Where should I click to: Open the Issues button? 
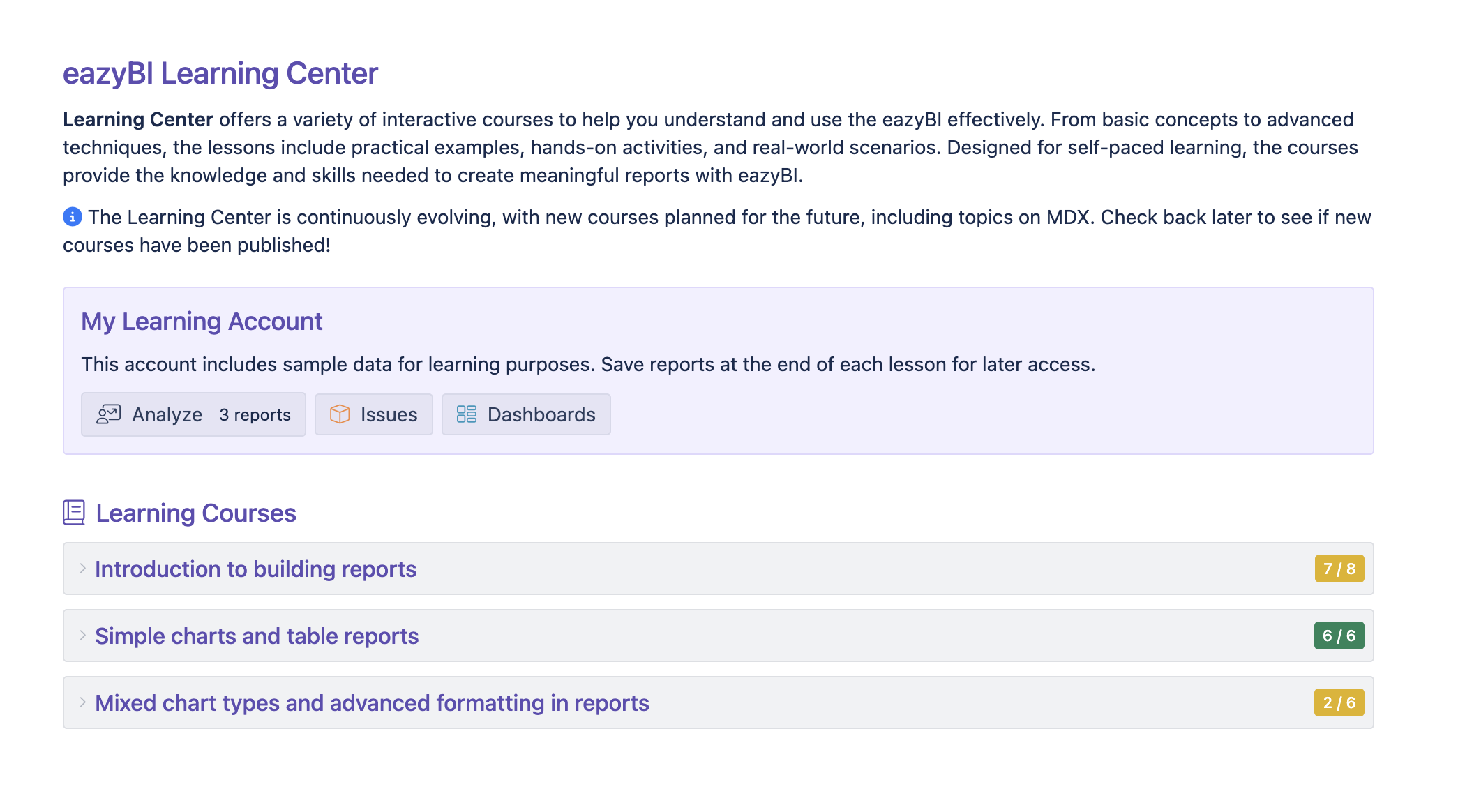click(374, 414)
